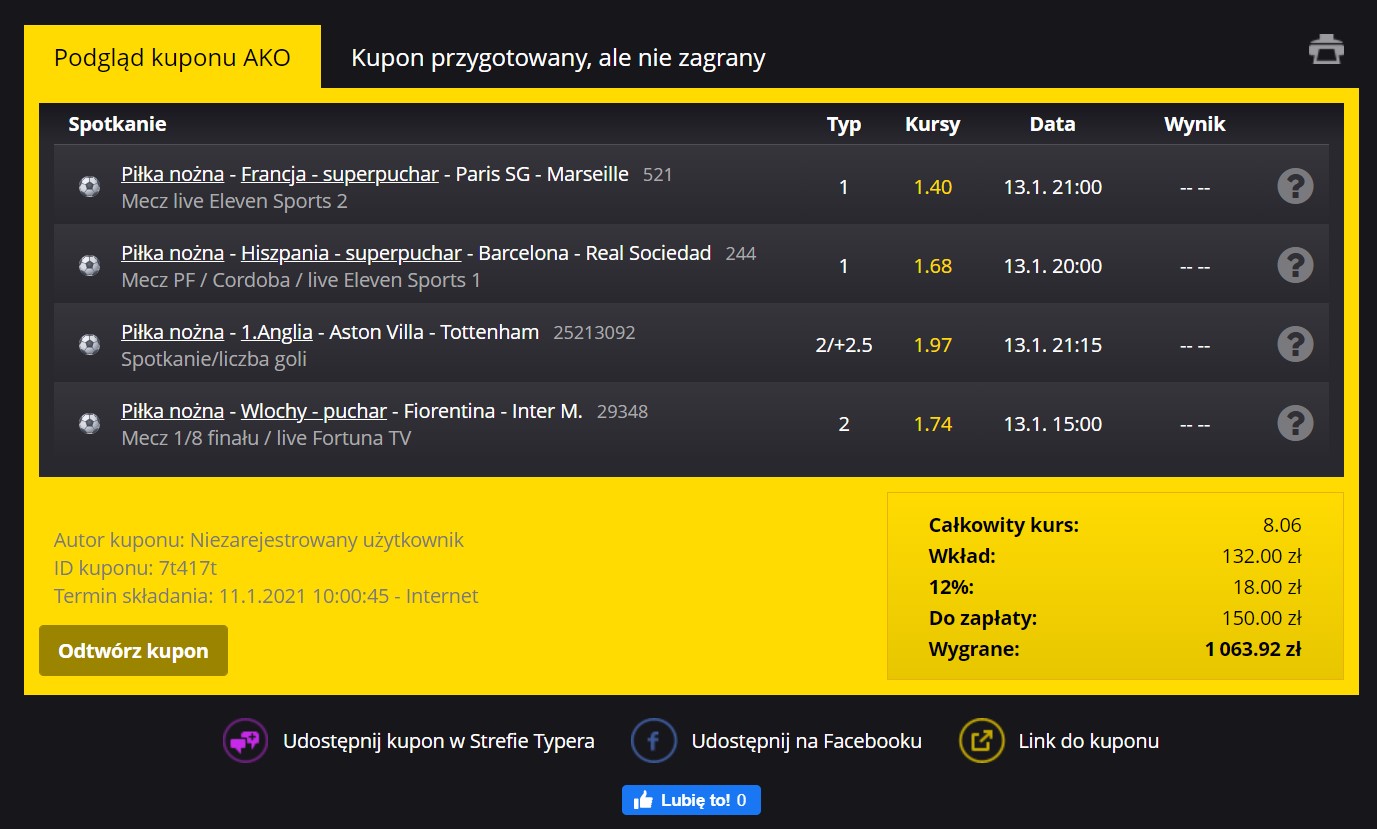Click Całkowity kurs value 8.06

(1282, 525)
